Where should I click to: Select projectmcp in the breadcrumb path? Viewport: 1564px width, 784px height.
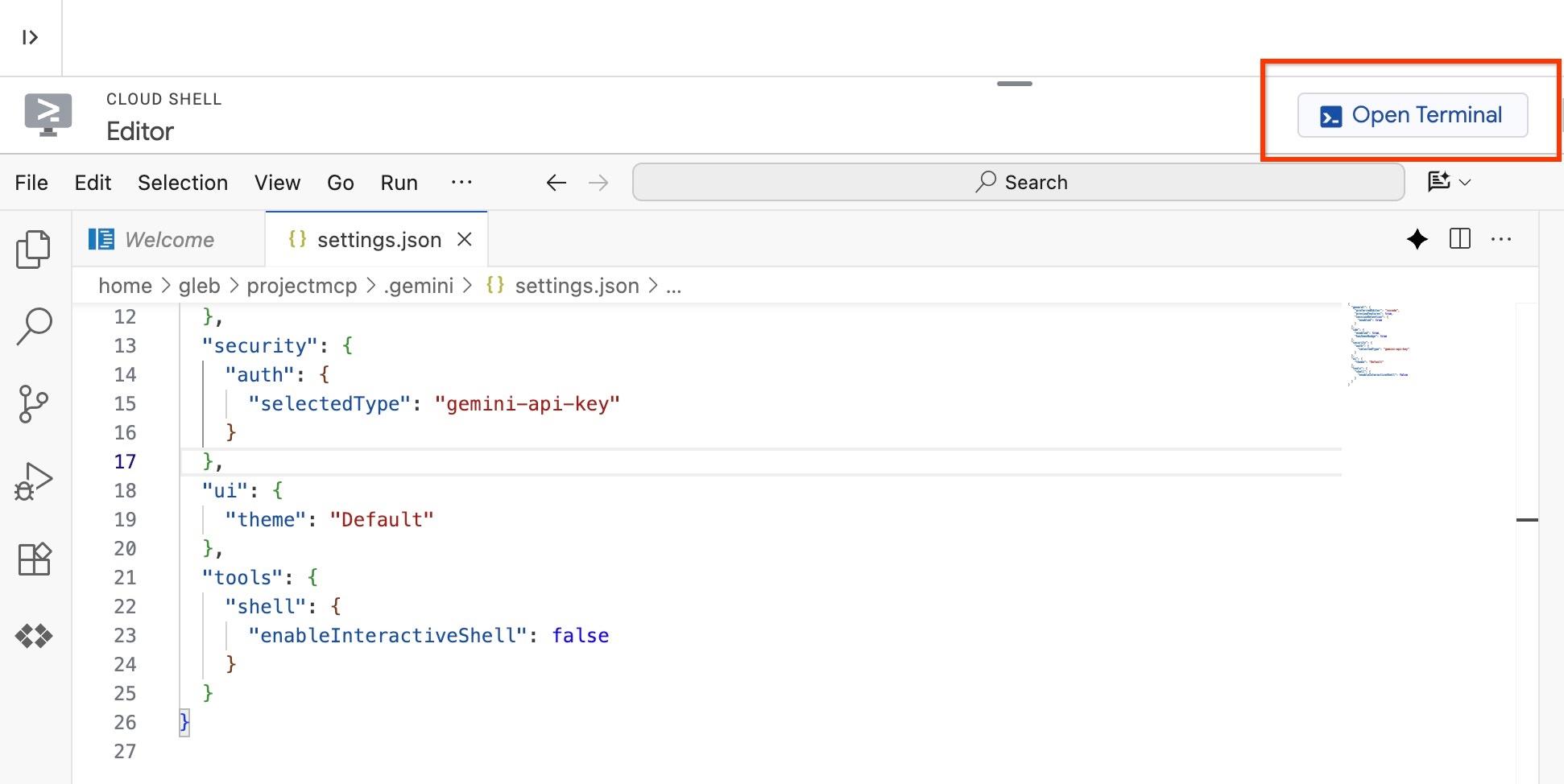coord(301,286)
